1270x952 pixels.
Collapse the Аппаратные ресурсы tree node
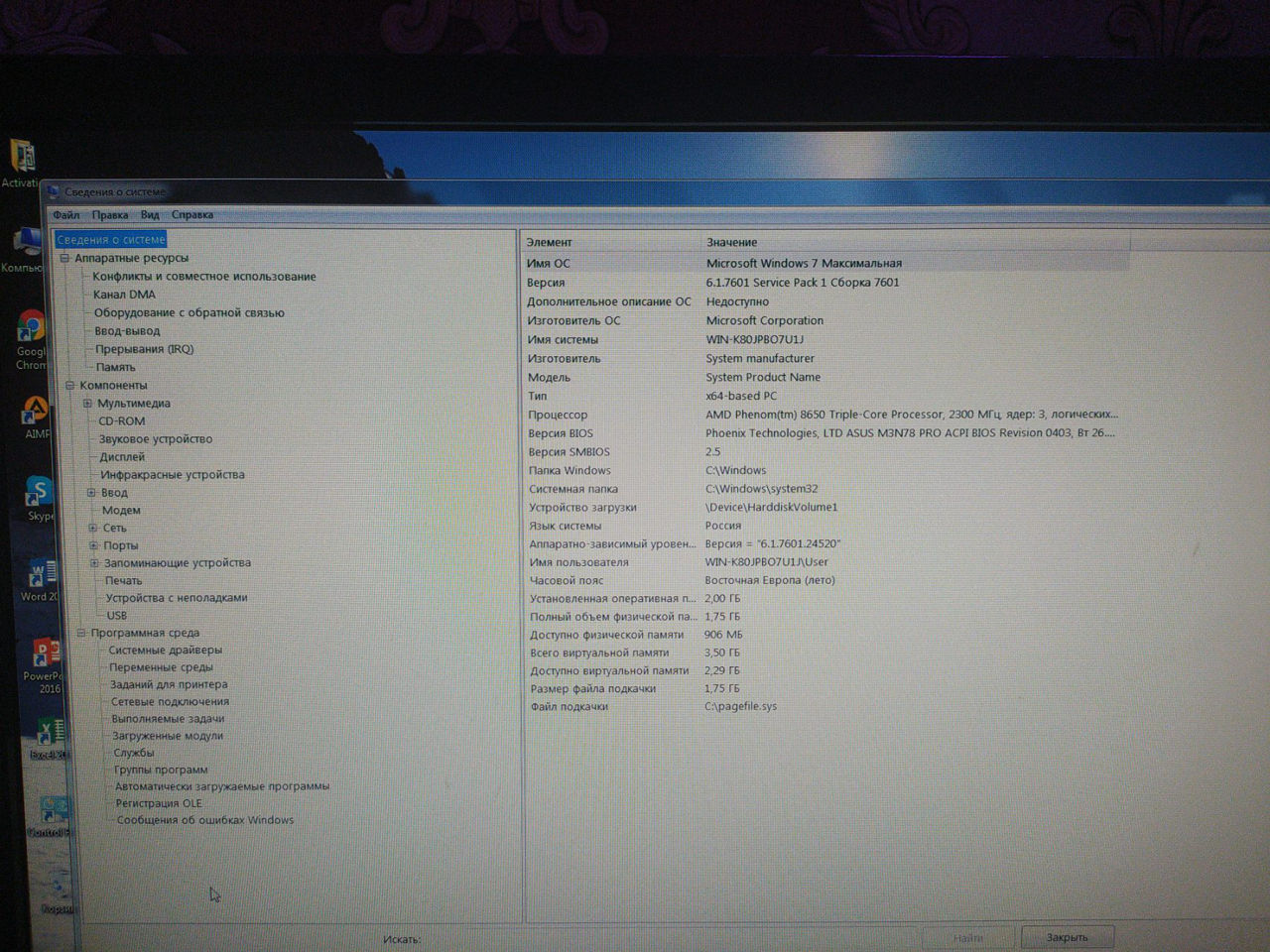tap(65, 259)
